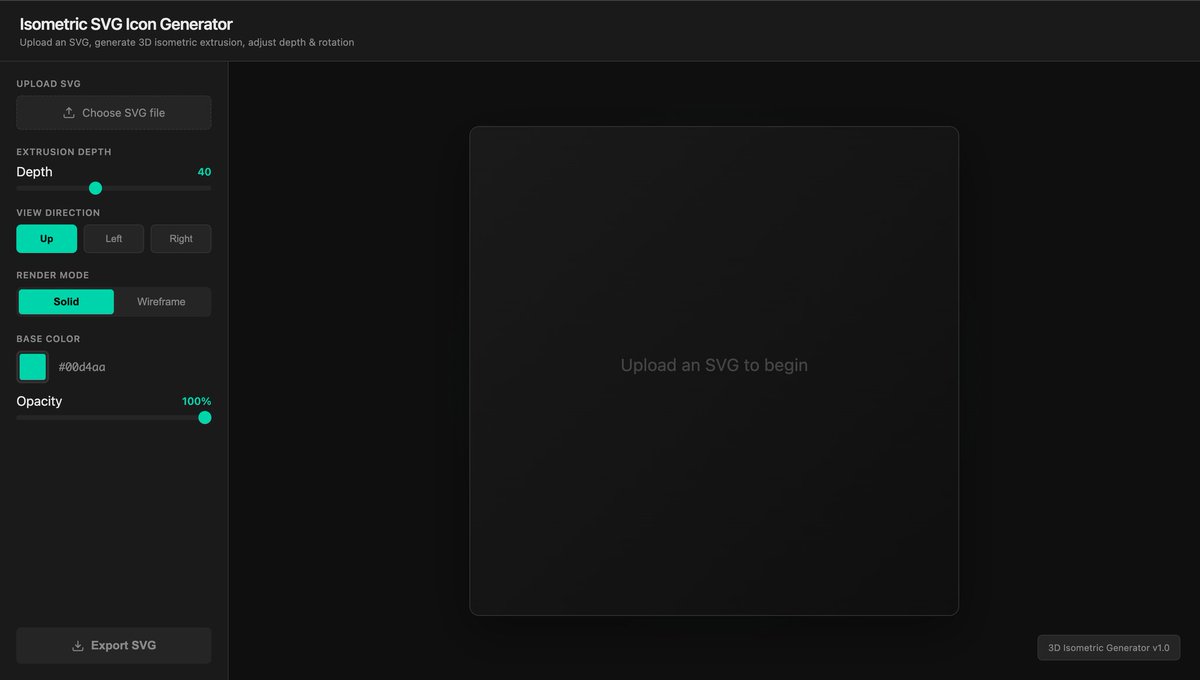This screenshot has height=680, width=1200.
Task: Click the download icon in Export SVG
Action: [78, 646]
